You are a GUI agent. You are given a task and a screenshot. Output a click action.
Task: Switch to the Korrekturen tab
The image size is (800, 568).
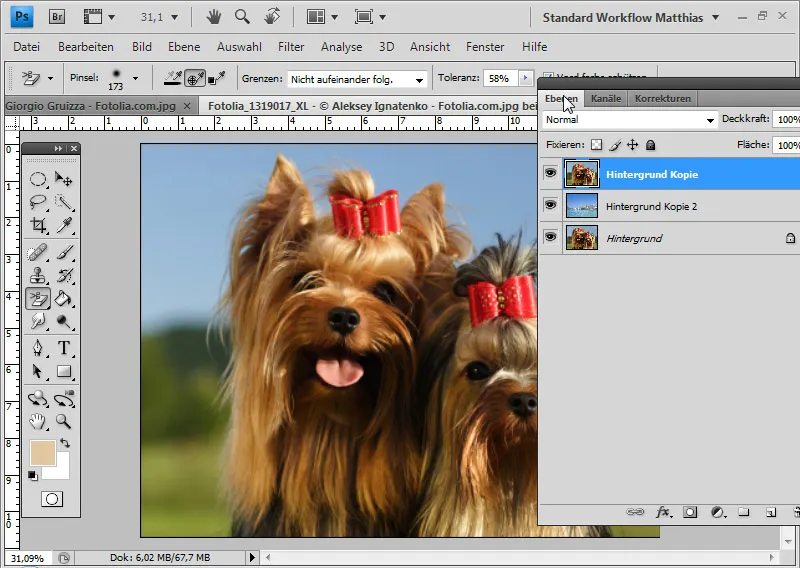[662, 98]
